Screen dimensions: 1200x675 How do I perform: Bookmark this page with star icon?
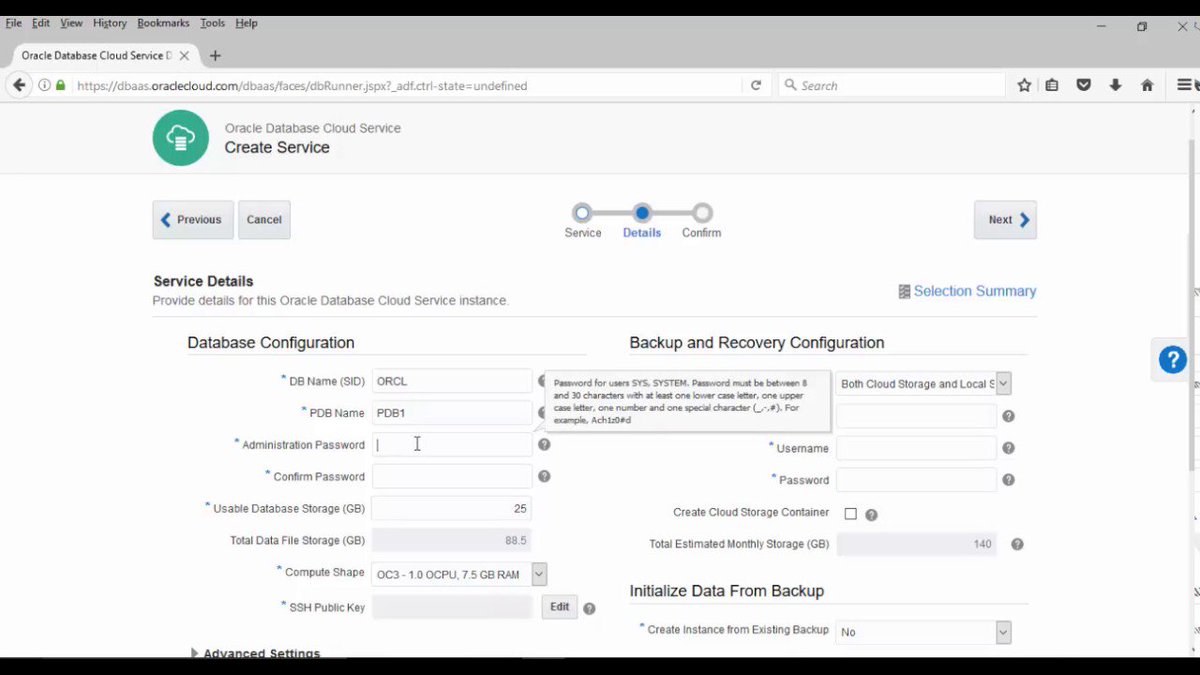tap(1024, 86)
